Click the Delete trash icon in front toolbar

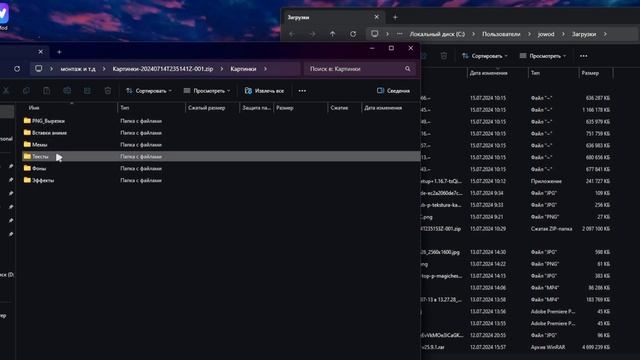pos(108,91)
